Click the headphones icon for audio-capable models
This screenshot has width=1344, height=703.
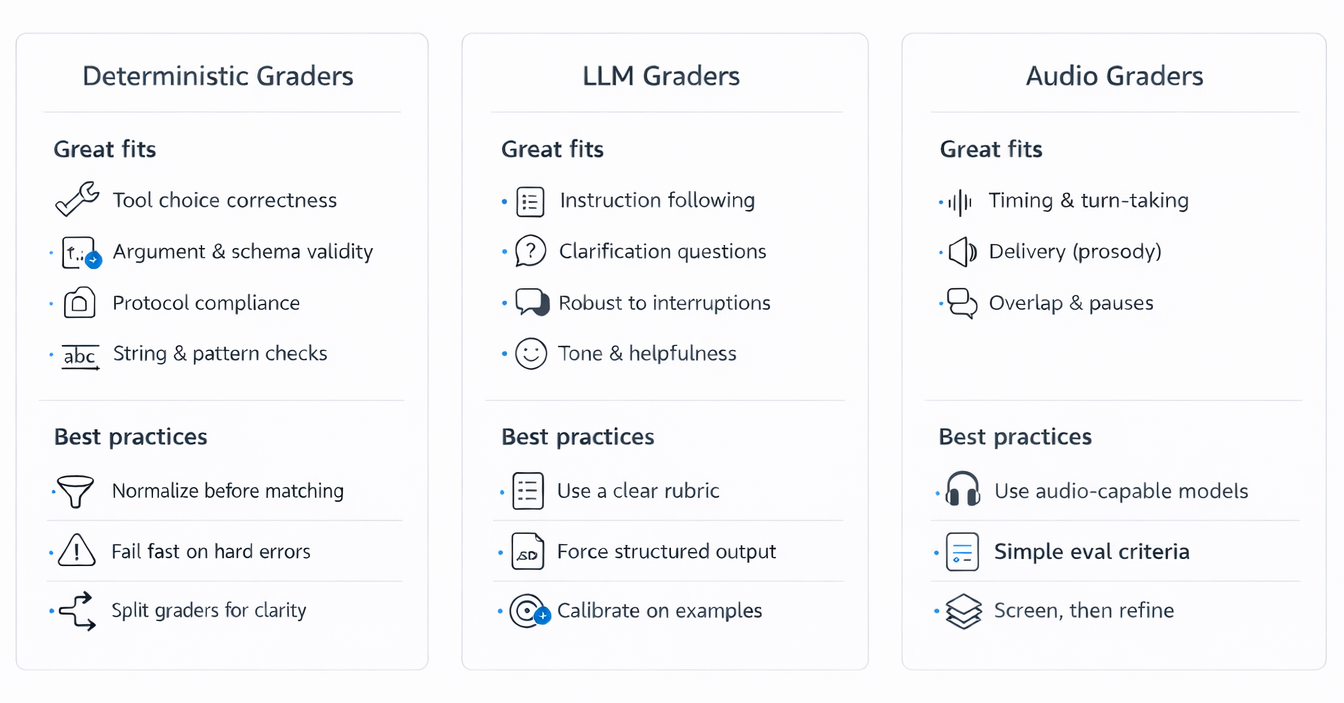click(x=963, y=491)
